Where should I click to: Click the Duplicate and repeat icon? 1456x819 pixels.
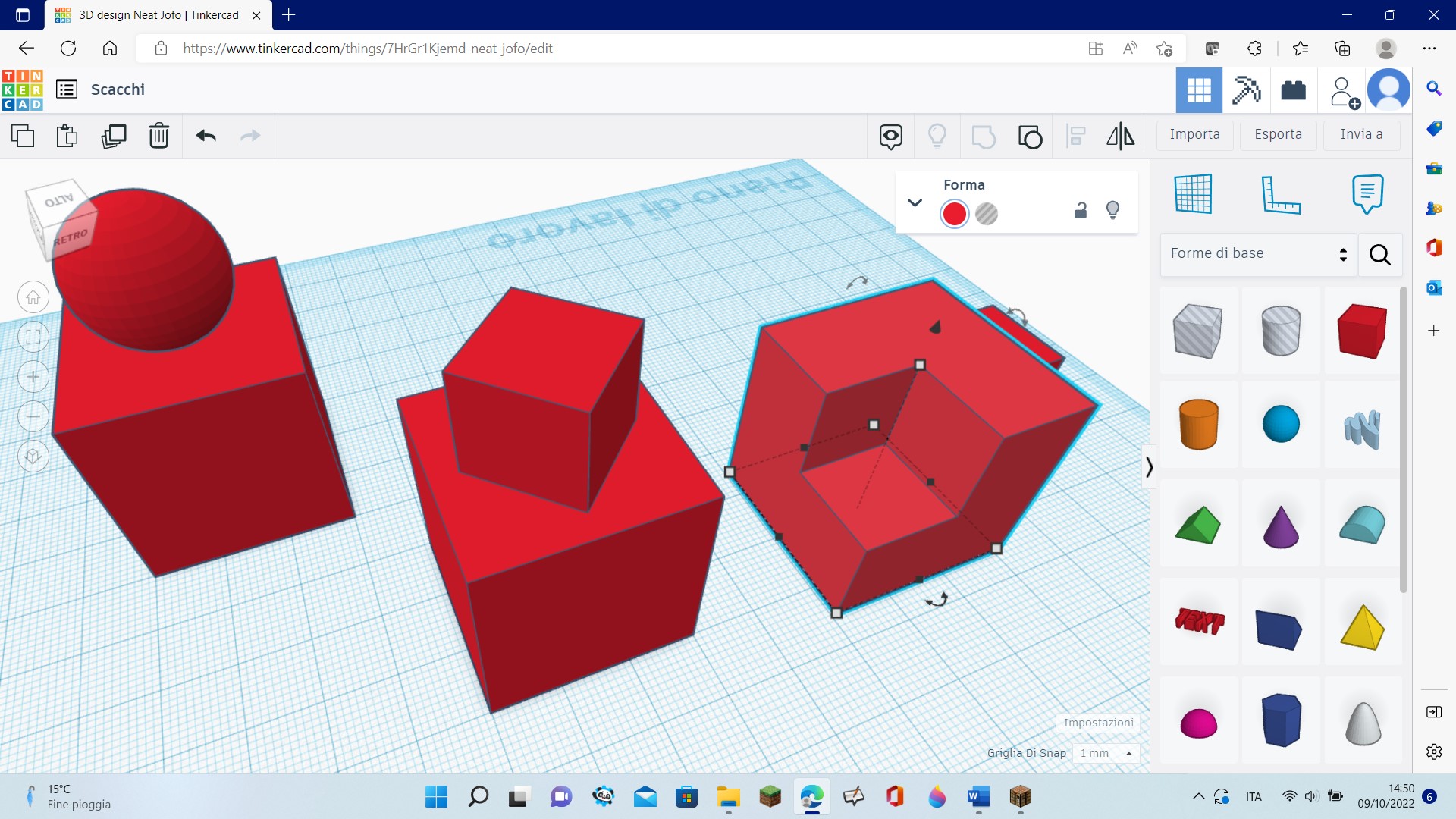pyautogui.click(x=114, y=136)
